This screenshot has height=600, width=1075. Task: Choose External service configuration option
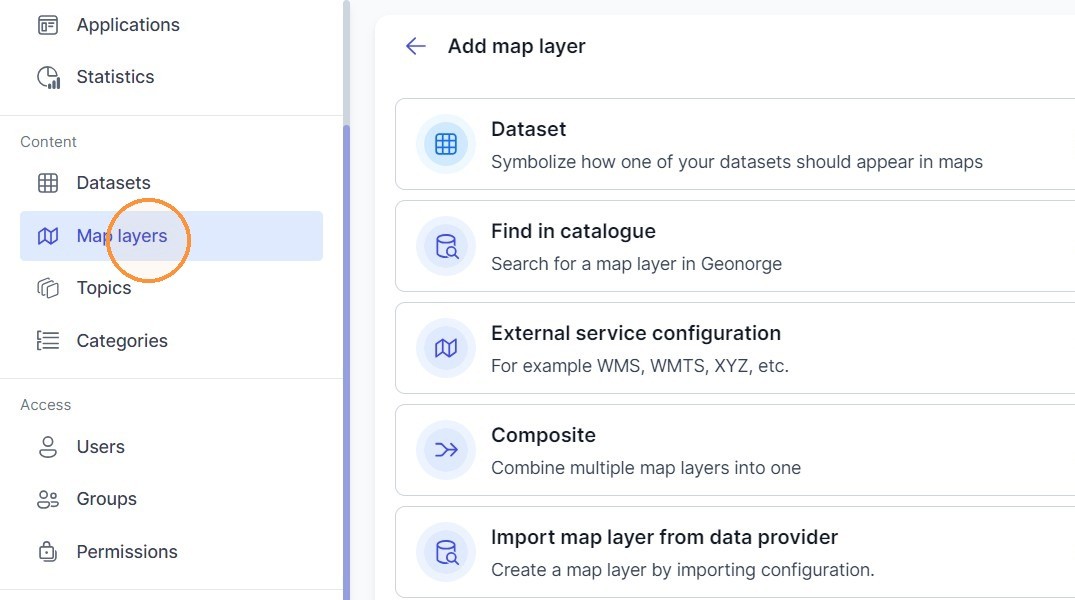click(735, 348)
